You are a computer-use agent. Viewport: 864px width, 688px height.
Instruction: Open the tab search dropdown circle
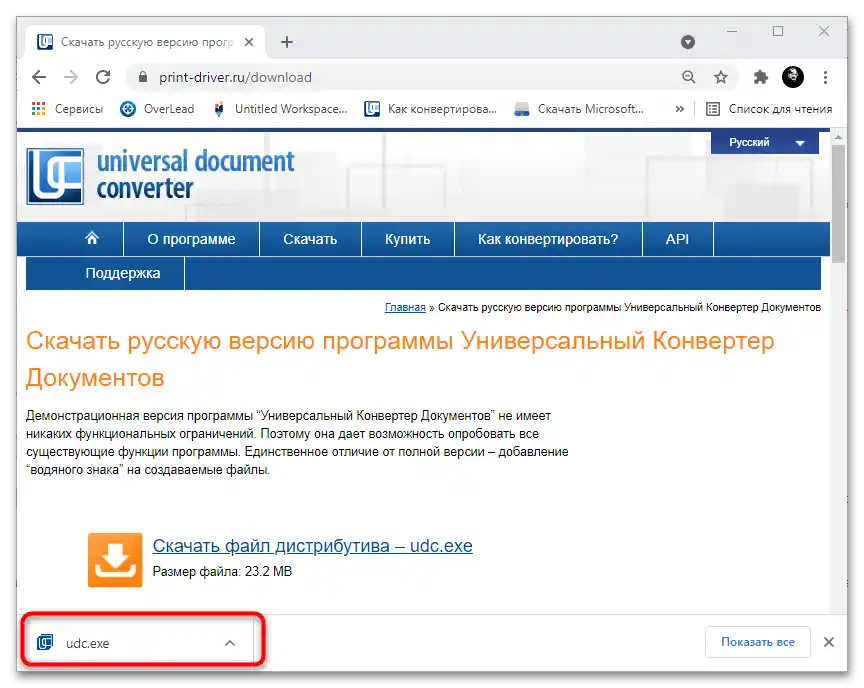(688, 42)
